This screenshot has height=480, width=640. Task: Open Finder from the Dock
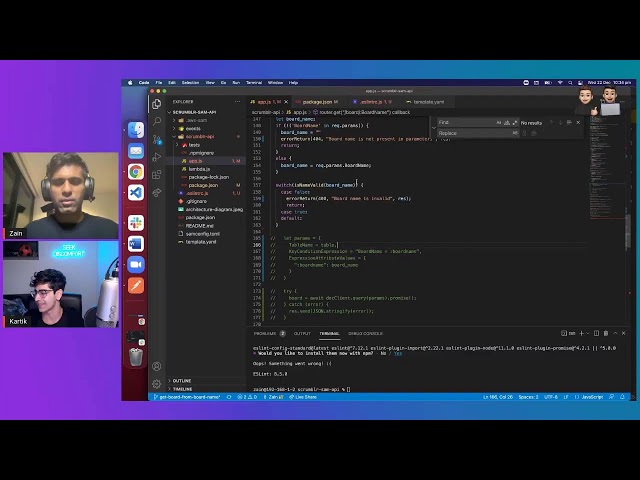[x=136, y=130]
